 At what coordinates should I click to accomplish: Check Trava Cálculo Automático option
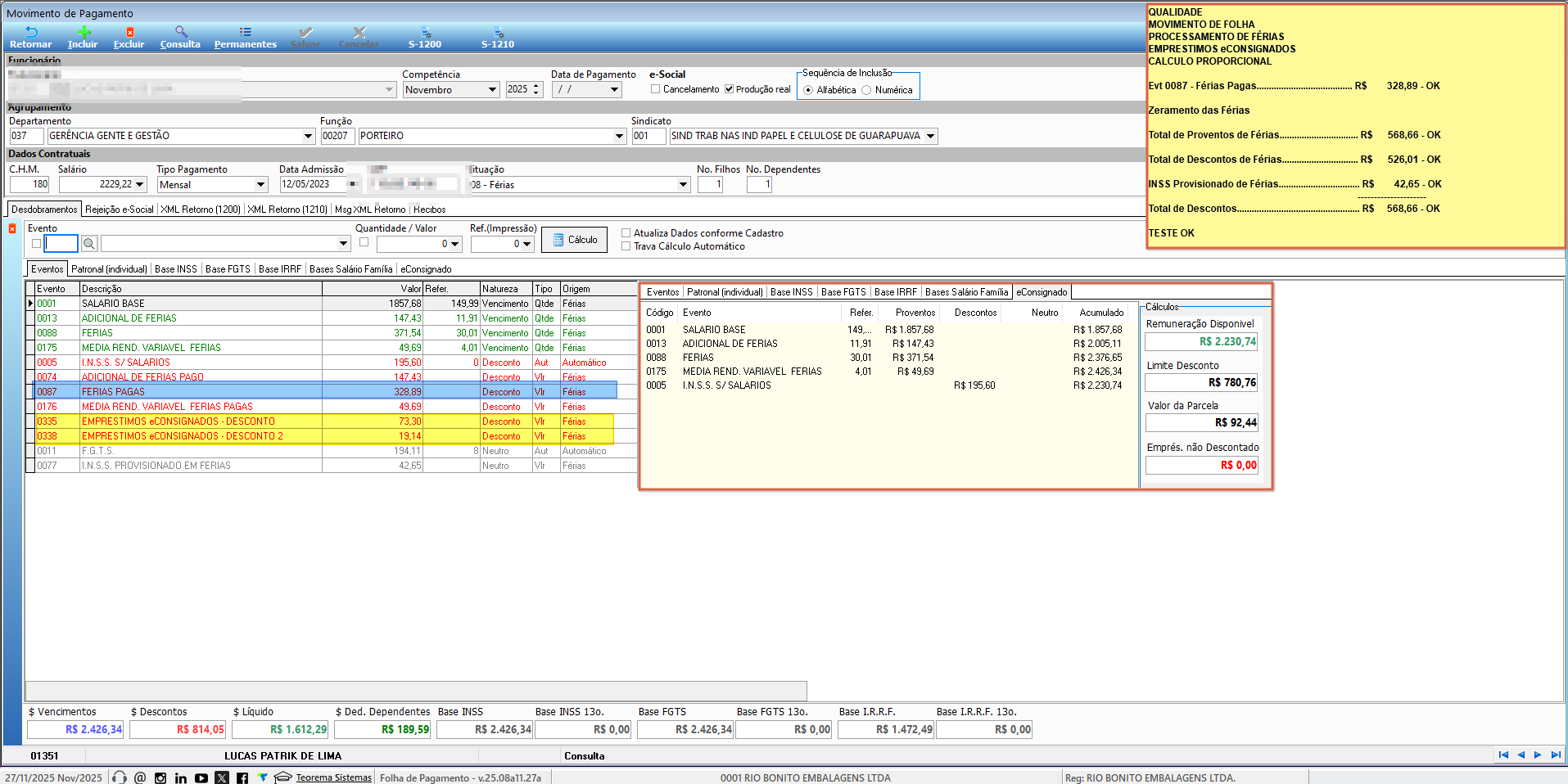click(626, 246)
